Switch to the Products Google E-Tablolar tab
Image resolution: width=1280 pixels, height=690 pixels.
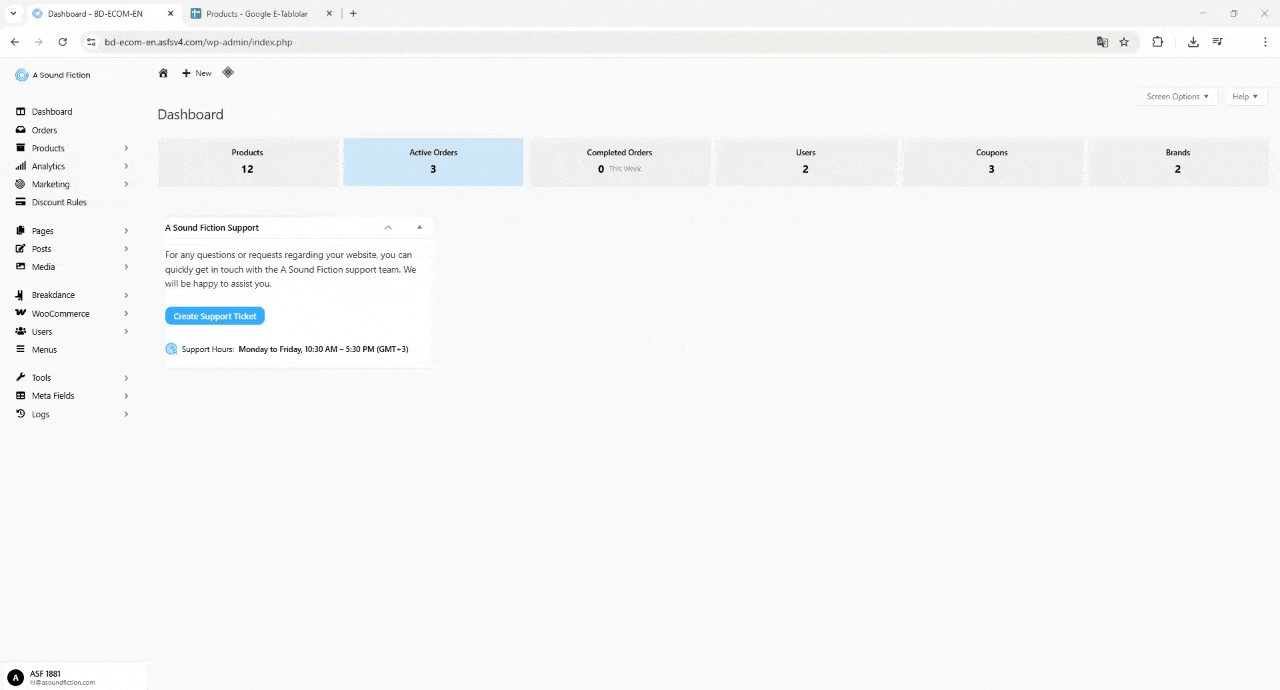(257, 13)
